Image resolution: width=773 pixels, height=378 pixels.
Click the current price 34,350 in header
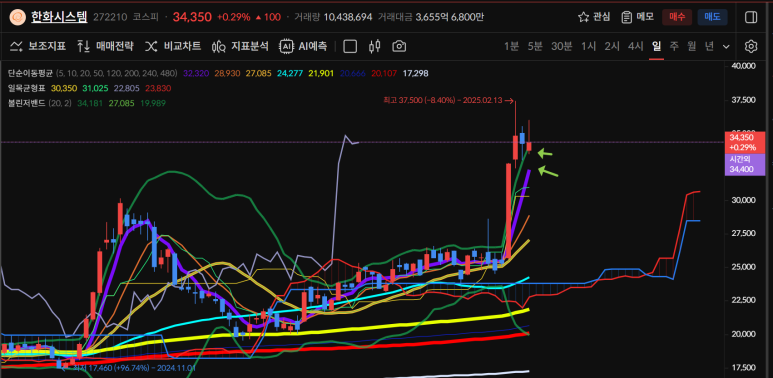tap(192, 17)
